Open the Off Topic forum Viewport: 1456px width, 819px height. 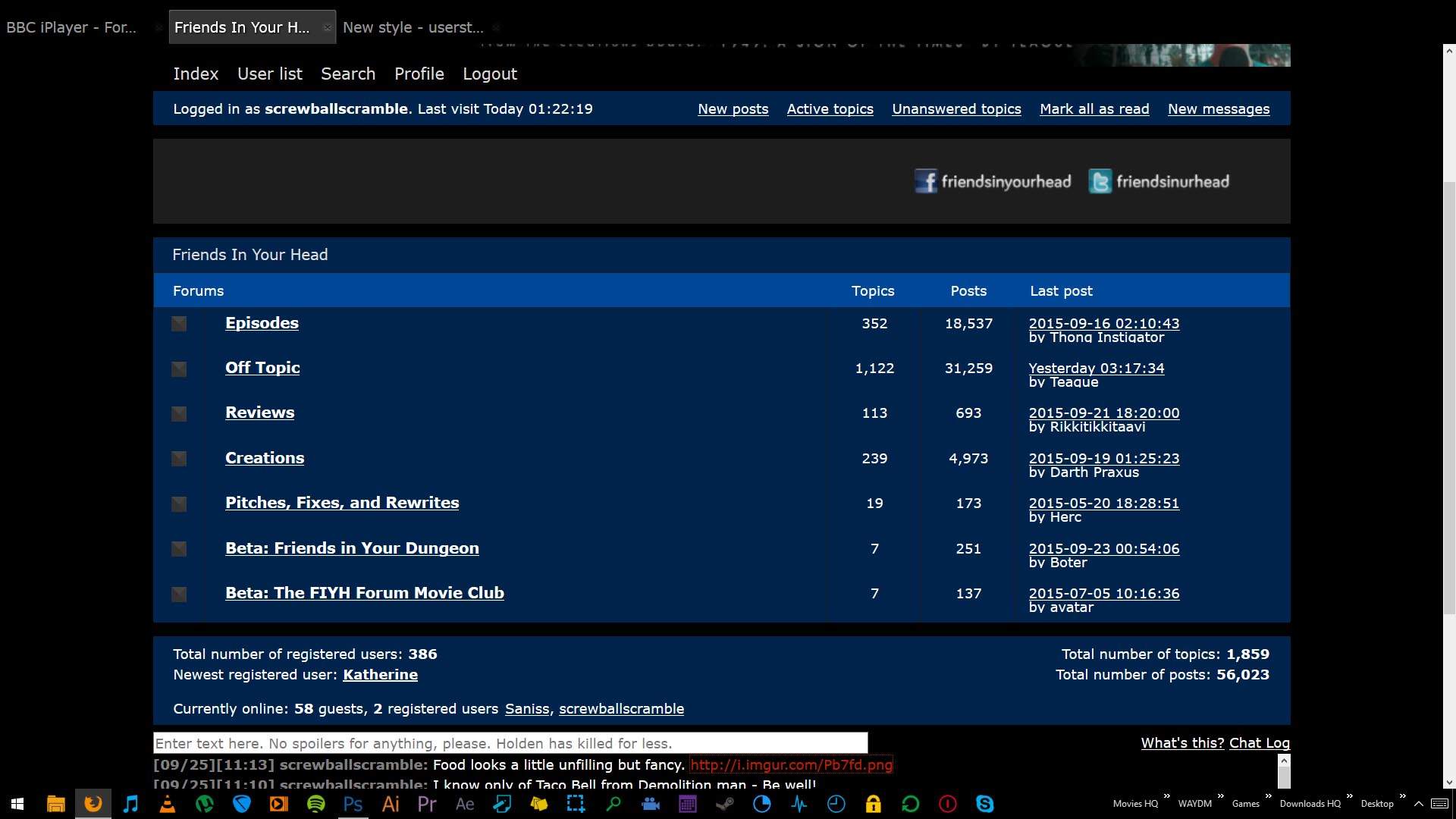click(x=262, y=368)
